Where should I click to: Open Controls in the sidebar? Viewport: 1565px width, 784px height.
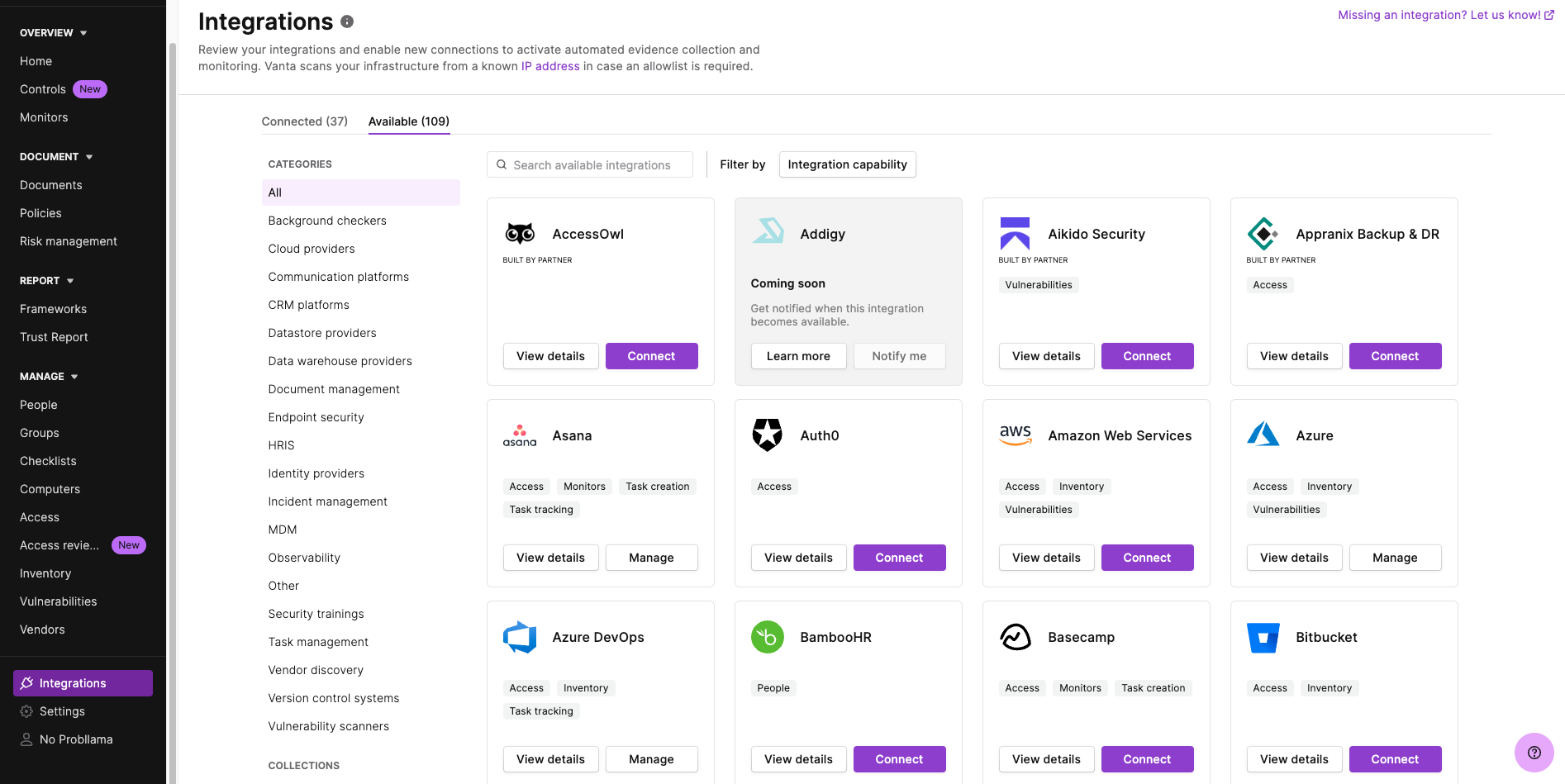coord(43,89)
